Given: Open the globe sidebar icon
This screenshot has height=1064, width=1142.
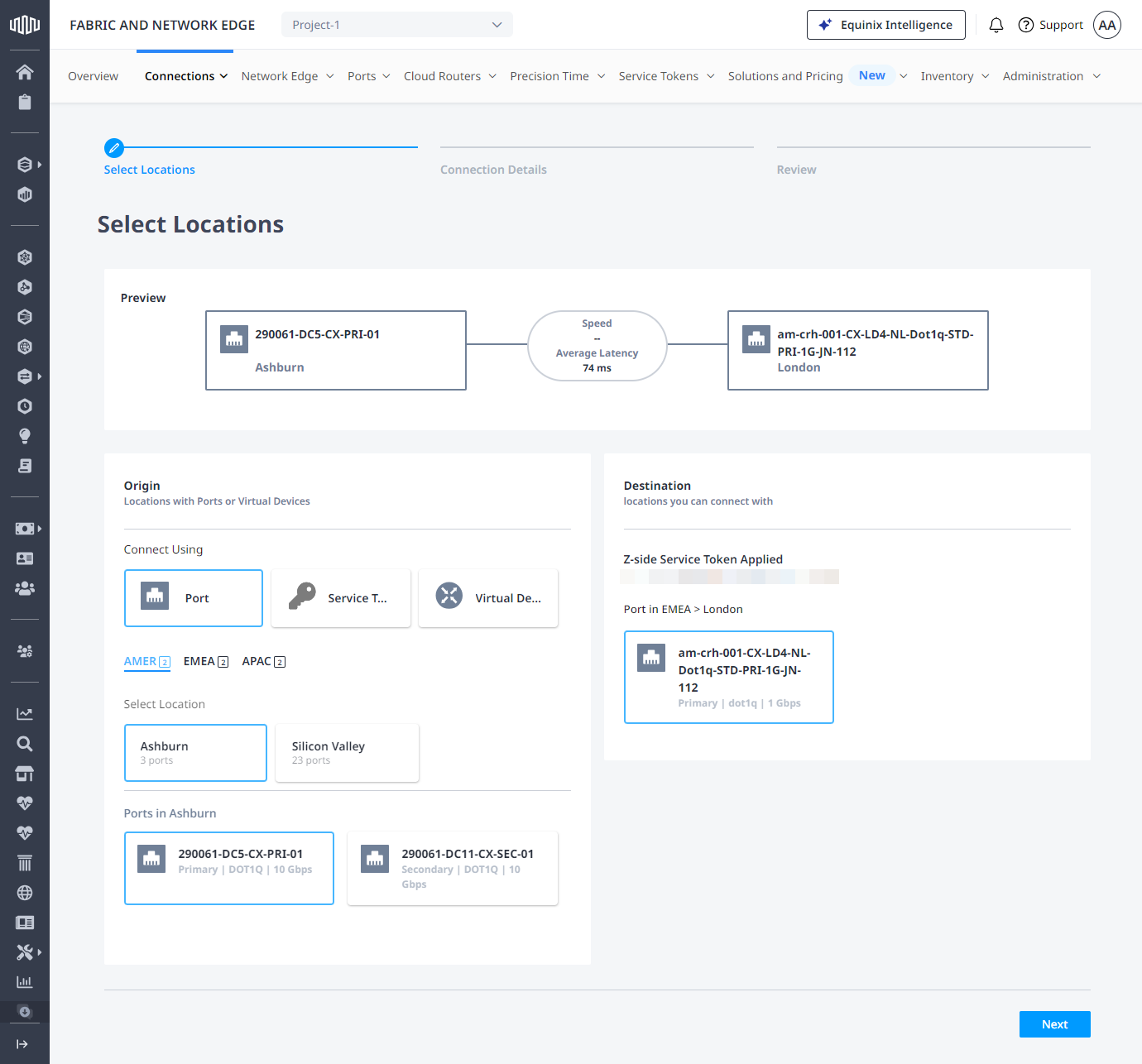Looking at the screenshot, I should tap(25, 893).
